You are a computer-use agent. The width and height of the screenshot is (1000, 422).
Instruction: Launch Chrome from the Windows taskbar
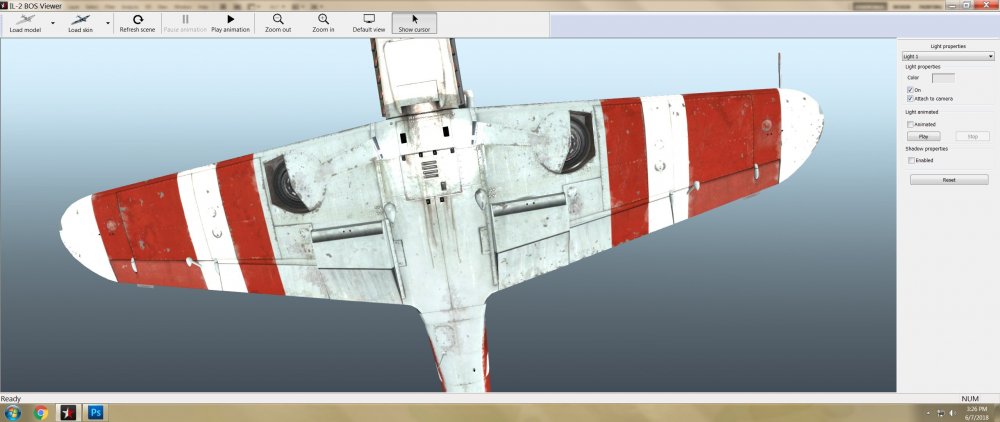click(x=41, y=412)
